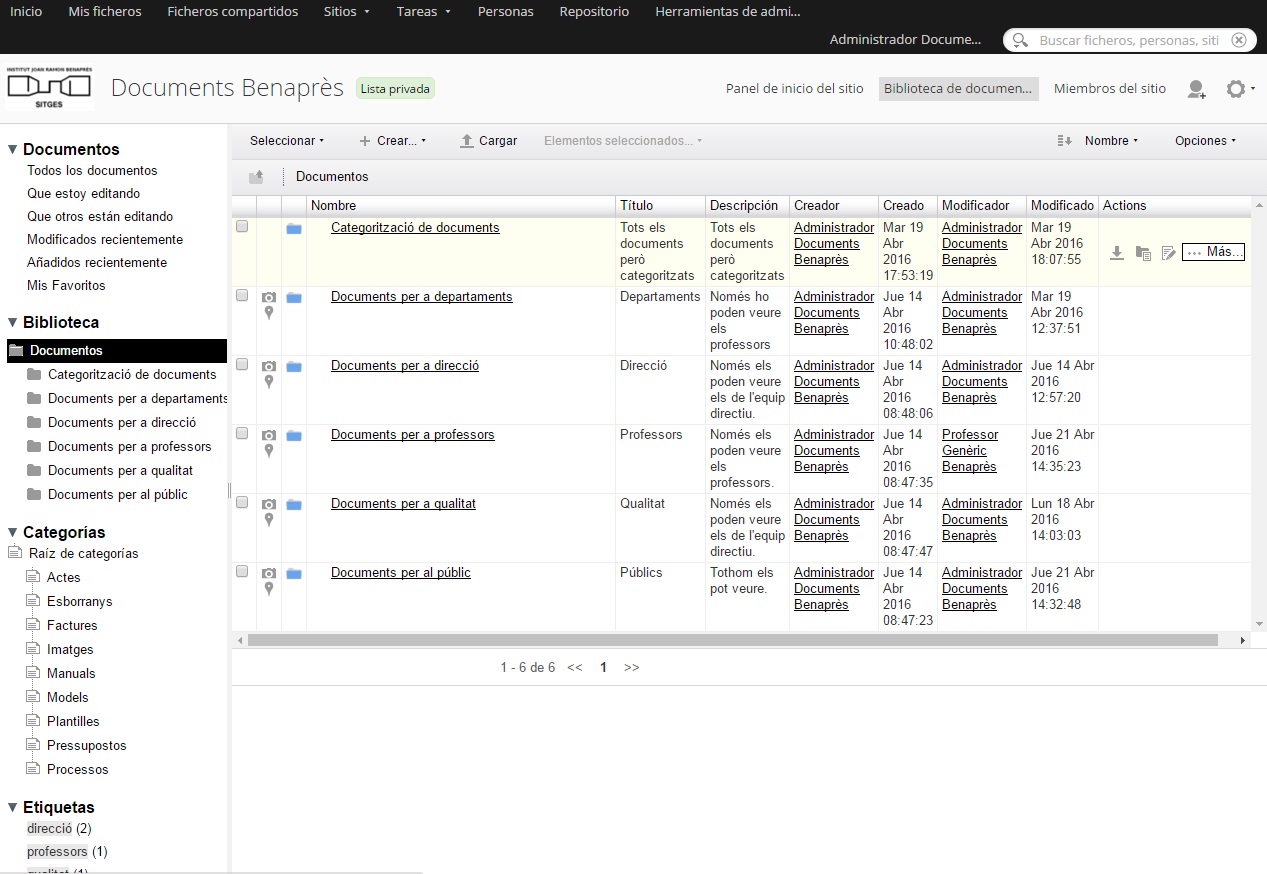Toggle the sort direction icon beside Nombre
Screen dimensions: 1267x874
[x=1064, y=141]
